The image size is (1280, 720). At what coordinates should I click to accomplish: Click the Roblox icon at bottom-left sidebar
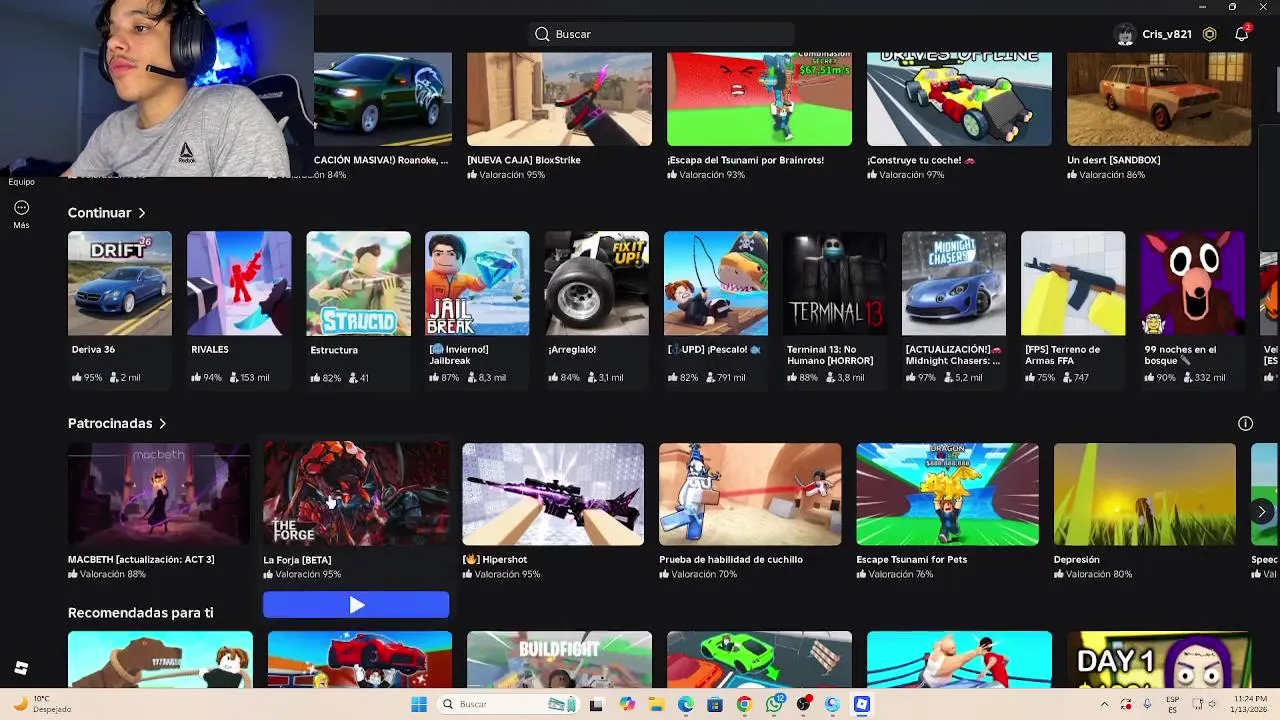tap(21, 668)
